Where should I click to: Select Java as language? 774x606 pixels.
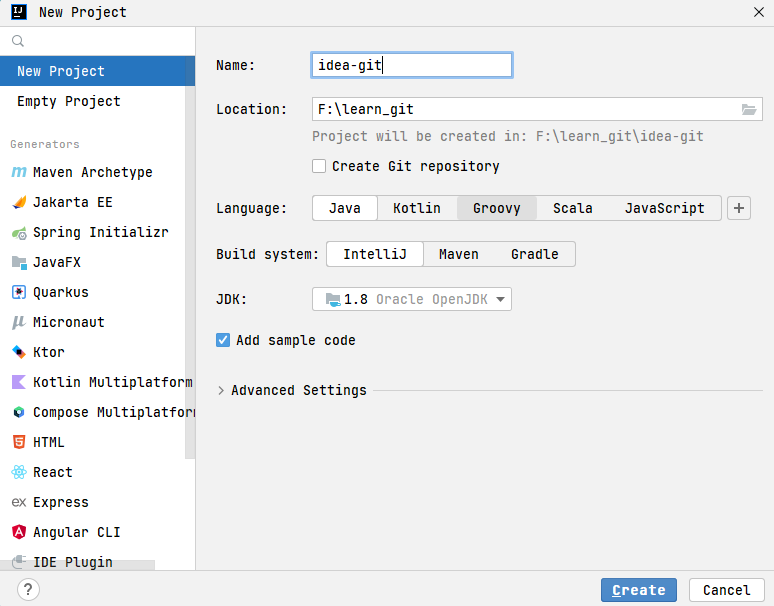tap(345, 208)
